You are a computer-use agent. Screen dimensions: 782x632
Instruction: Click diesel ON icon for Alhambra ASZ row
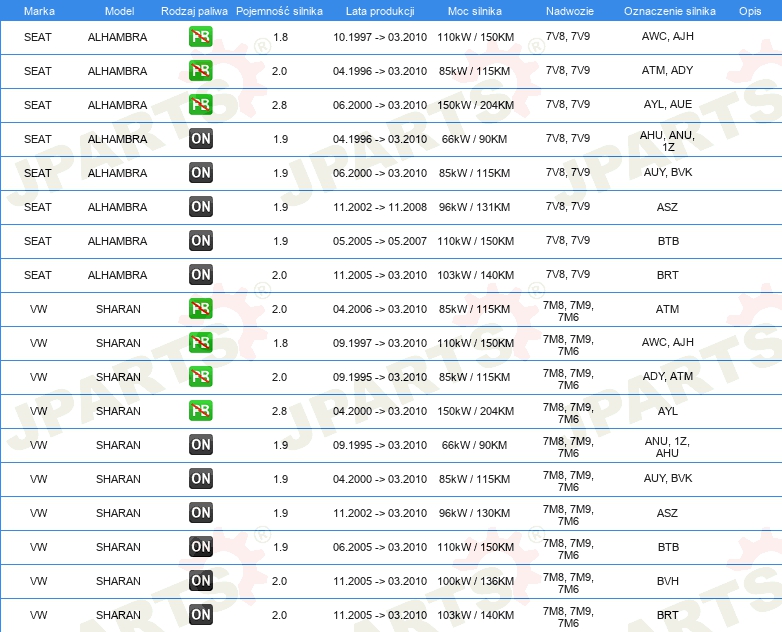200,207
